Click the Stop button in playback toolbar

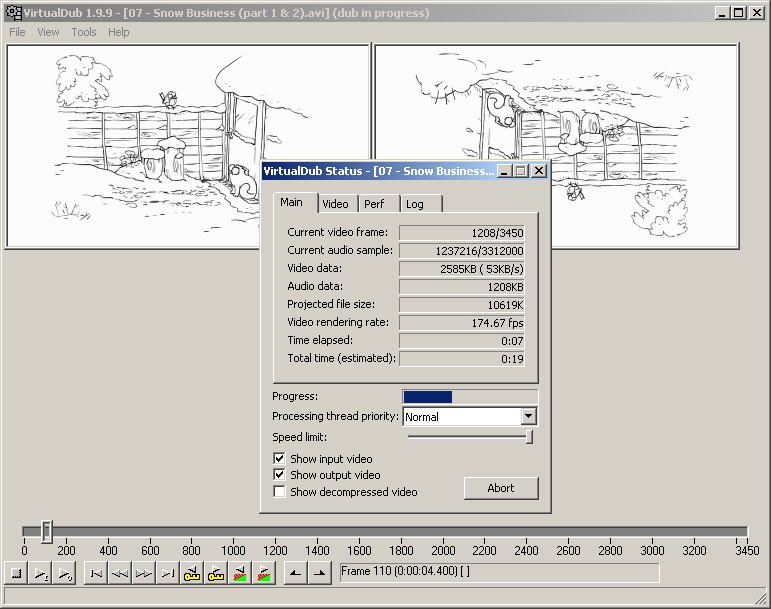pos(16,573)
